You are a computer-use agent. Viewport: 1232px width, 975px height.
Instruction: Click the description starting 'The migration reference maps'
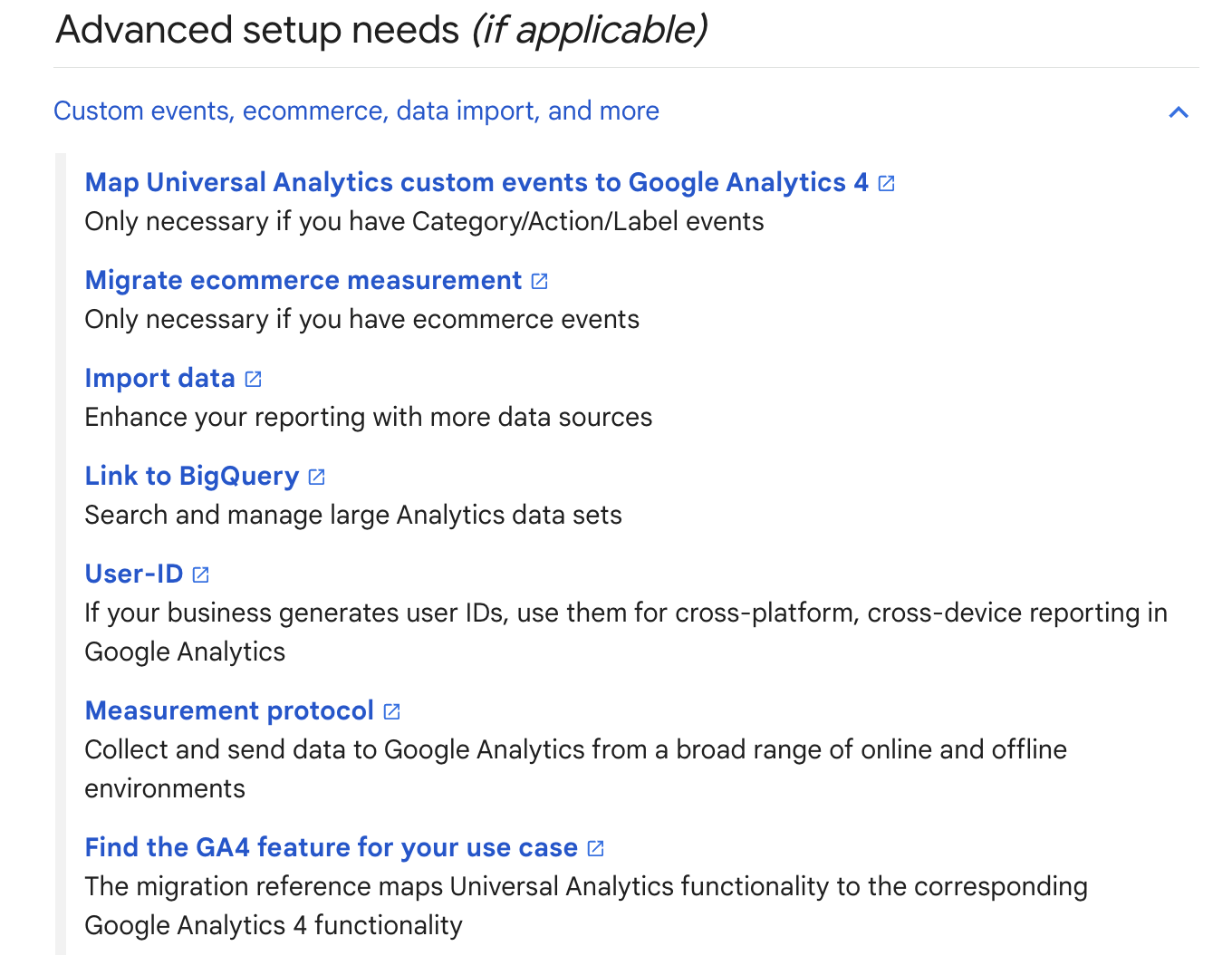[x=586, y=906]
